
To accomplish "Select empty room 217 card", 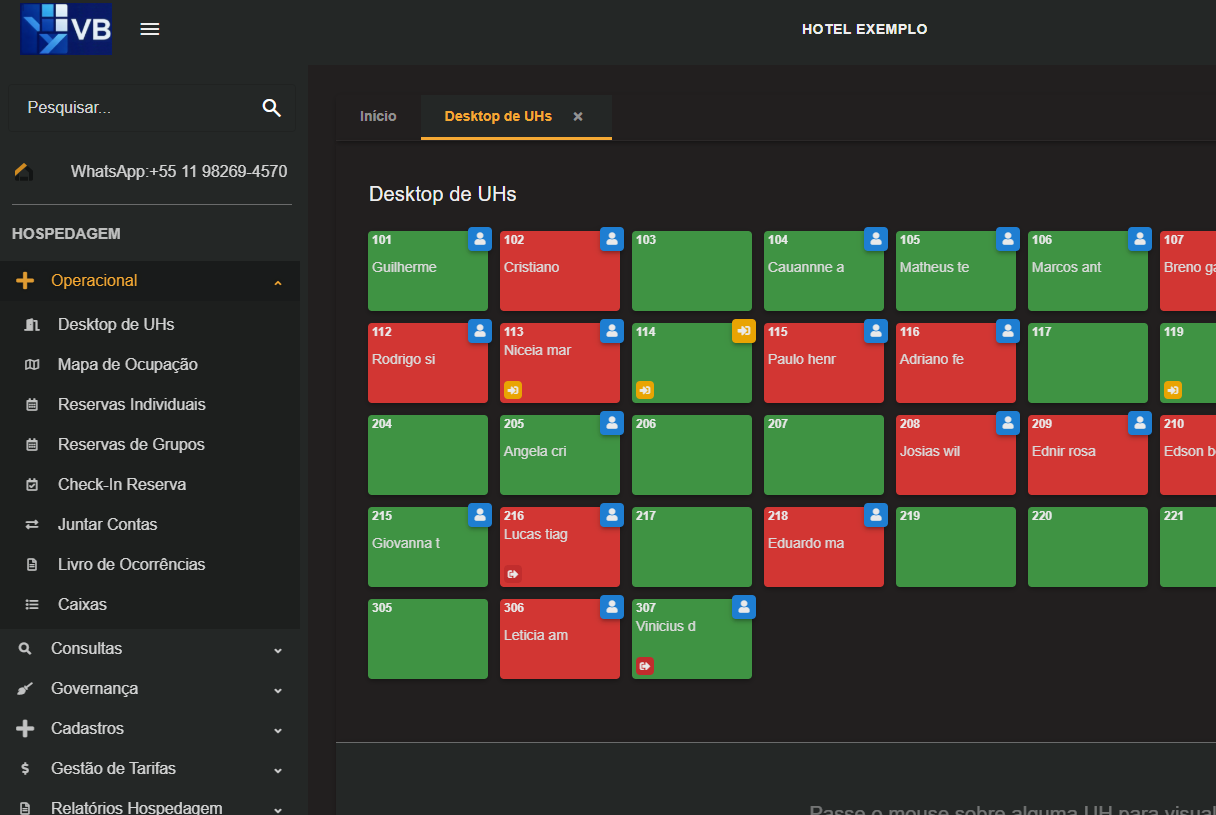I will 692,547.
